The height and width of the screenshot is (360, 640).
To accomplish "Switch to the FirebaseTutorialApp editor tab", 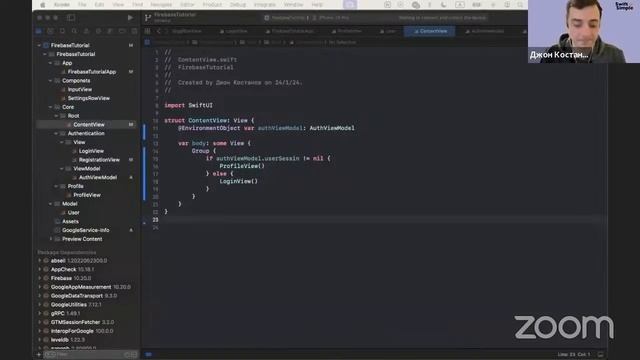I will [x=290, y=31].
